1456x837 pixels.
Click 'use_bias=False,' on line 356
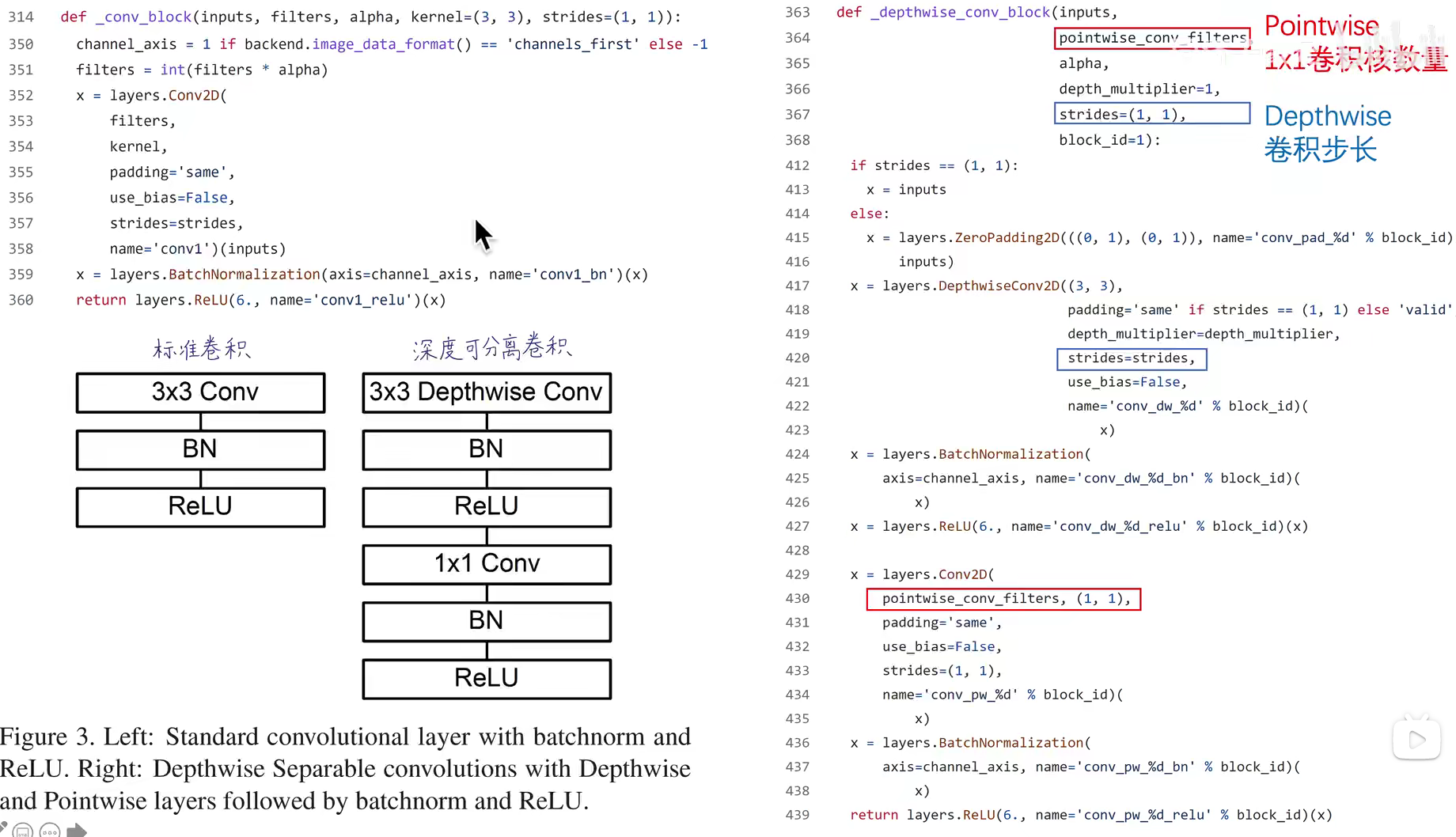point(173,198)
